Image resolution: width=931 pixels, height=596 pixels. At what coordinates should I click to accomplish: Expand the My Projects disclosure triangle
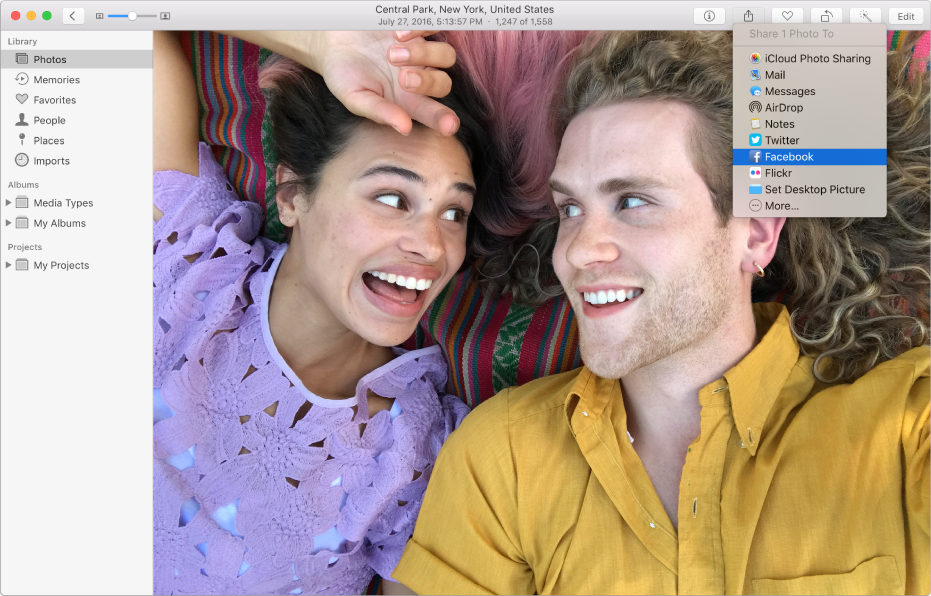(x=8, y=265)
